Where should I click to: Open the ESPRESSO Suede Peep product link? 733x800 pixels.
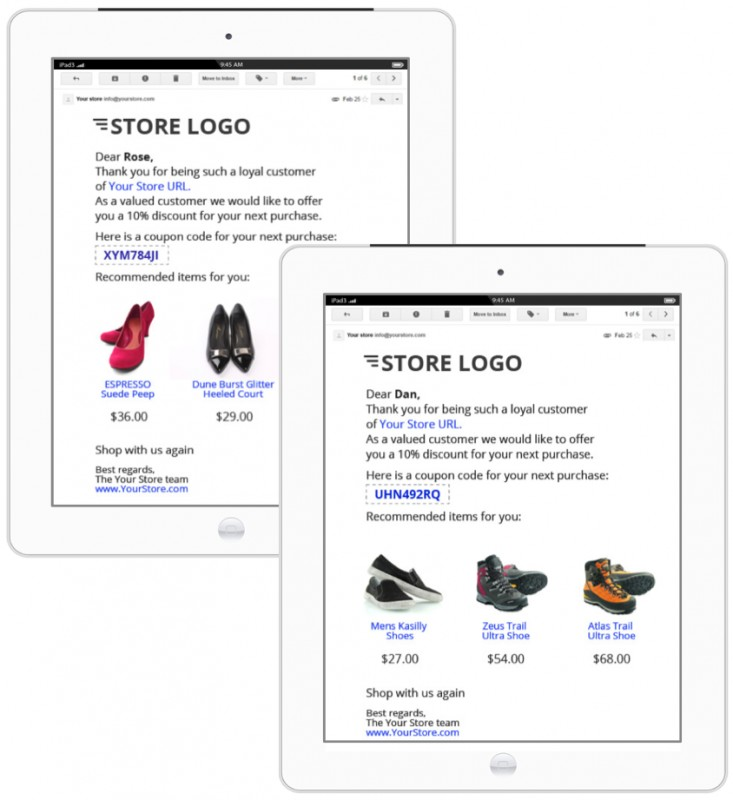(128, 389)
